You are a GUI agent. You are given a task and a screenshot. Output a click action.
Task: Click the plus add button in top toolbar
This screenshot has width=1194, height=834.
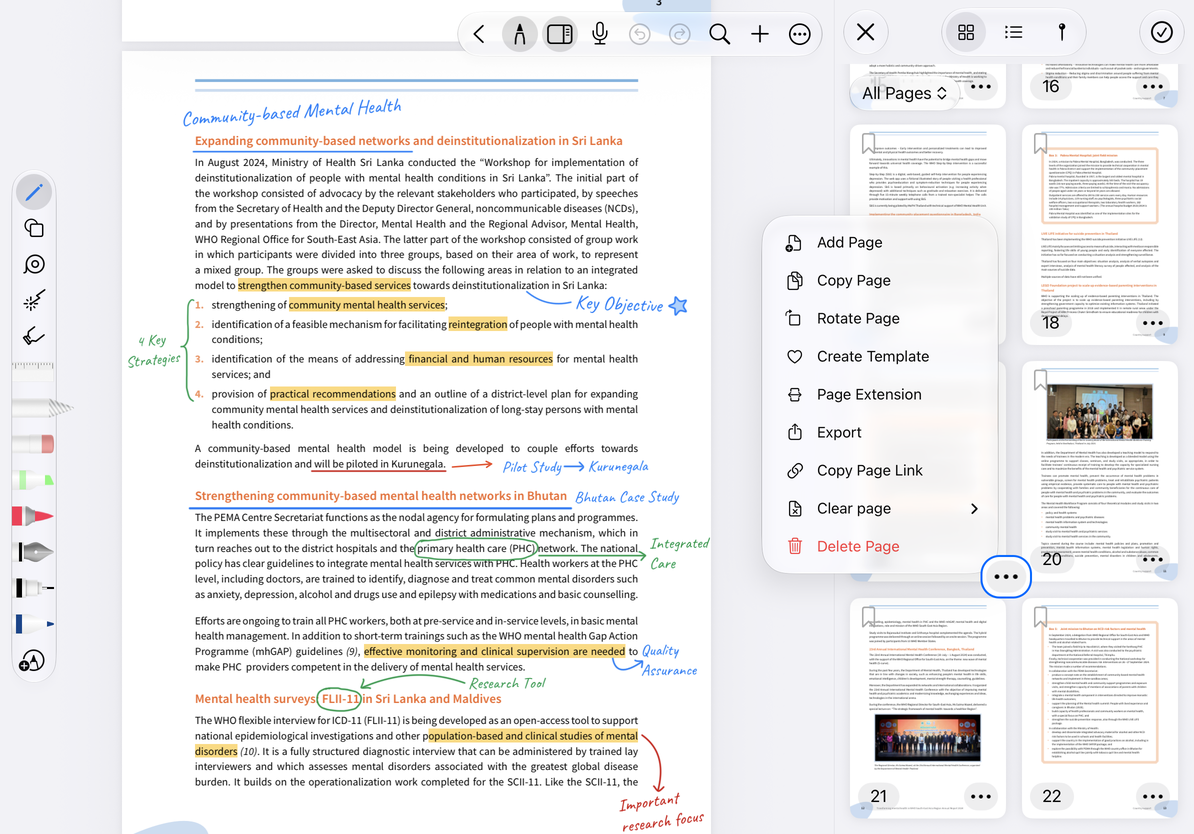(759, 34)
